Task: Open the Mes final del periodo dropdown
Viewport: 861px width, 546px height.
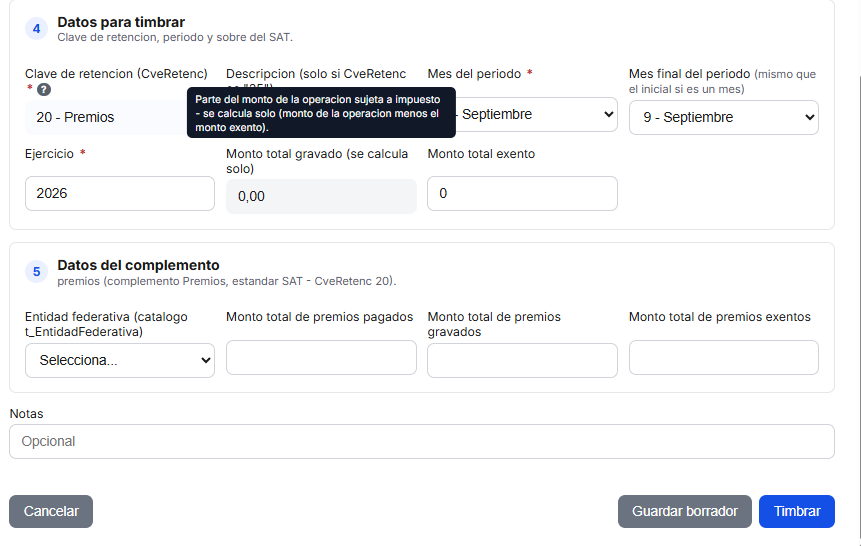Action: (x=724, y=117)
